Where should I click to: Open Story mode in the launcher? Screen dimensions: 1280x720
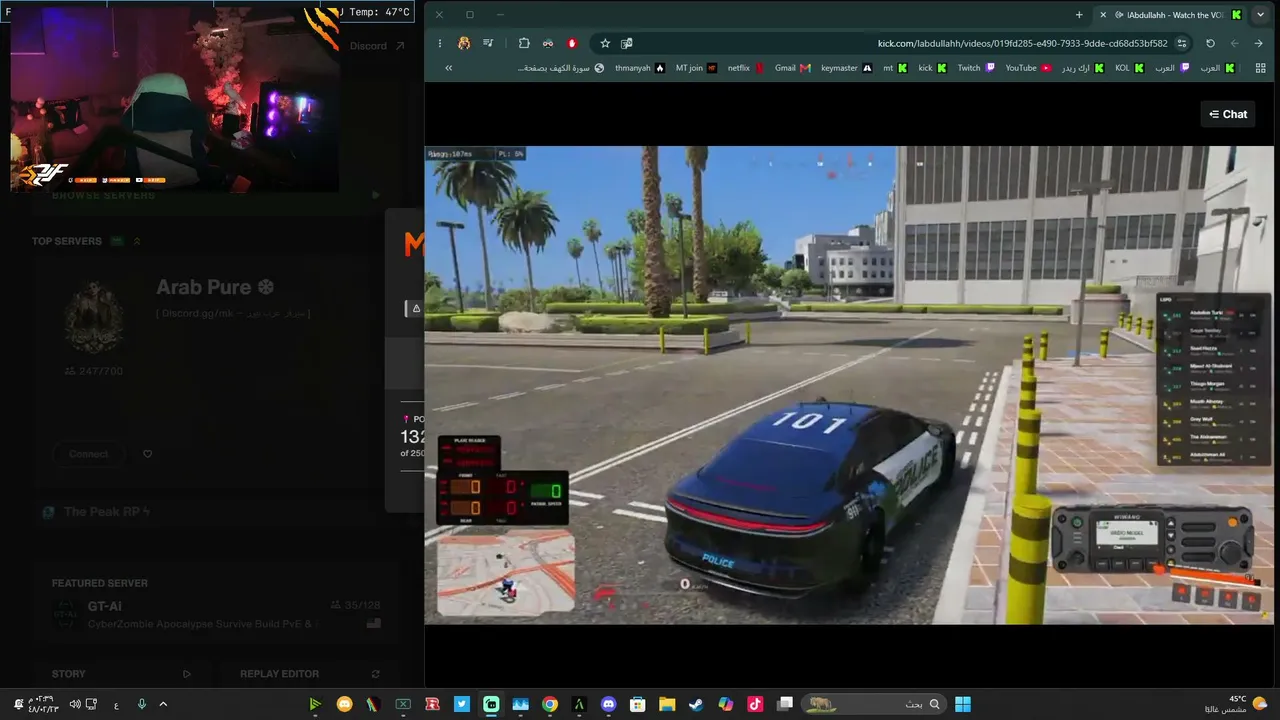pos(122,674)
